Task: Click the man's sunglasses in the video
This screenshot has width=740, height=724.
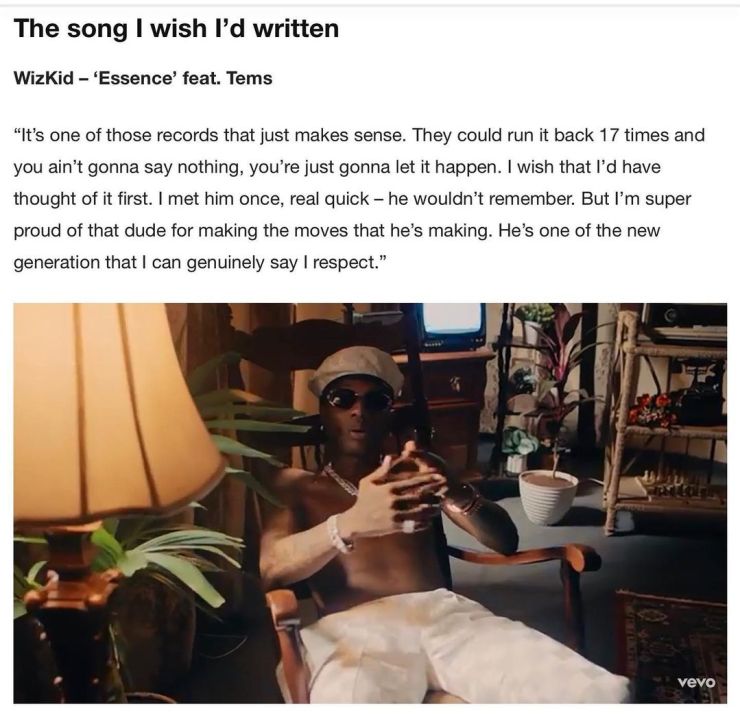Action: pyautogui.click(x=356, y=400)
